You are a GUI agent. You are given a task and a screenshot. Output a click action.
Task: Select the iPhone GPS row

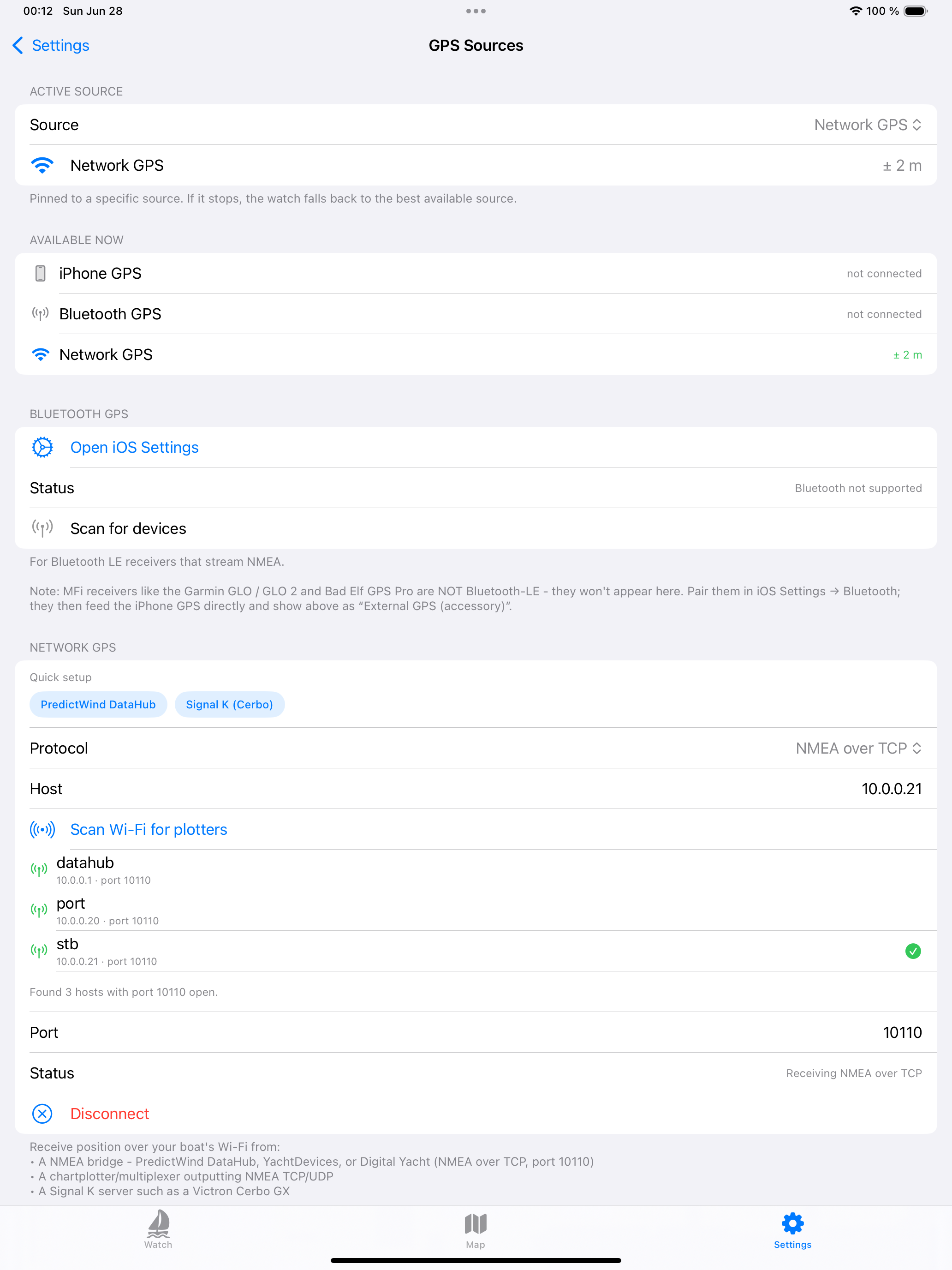coord(476,273)
